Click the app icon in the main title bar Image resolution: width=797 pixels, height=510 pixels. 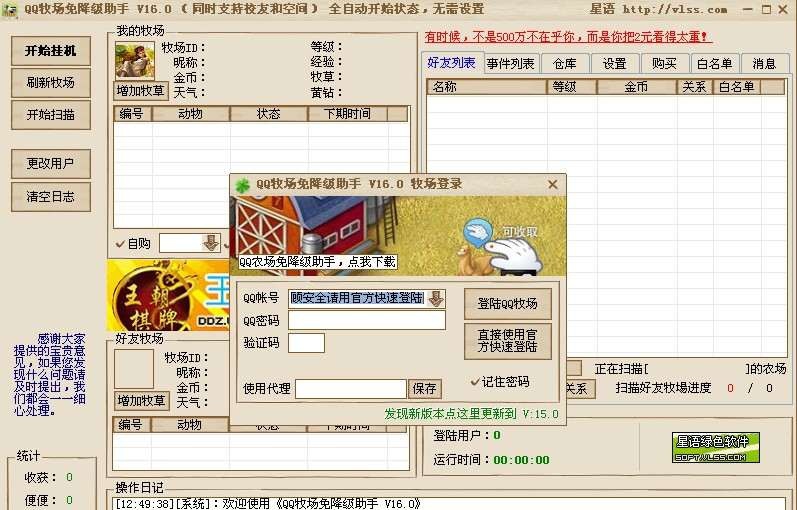pos(10,9)
